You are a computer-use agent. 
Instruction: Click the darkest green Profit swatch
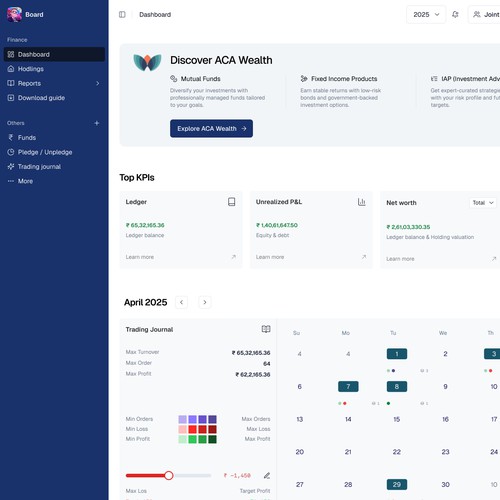pos(212,439)
